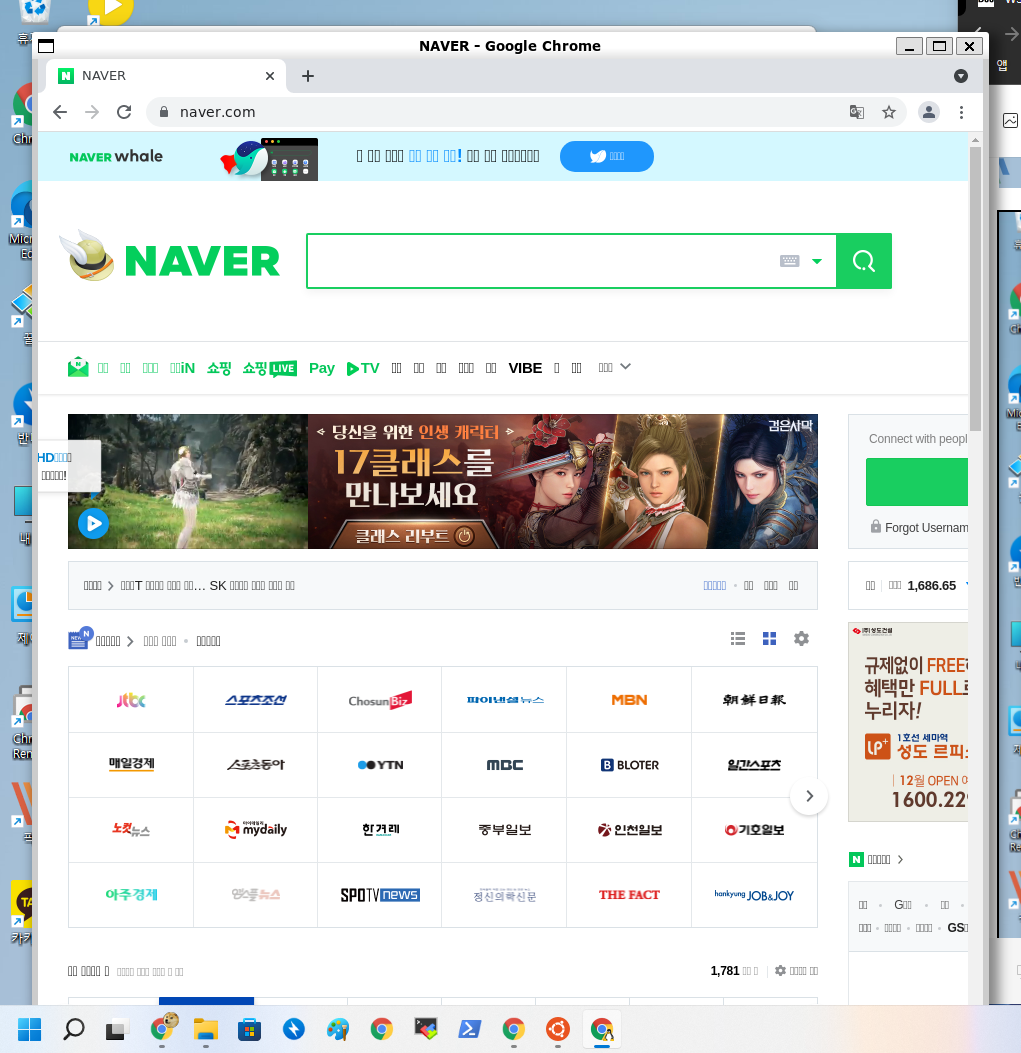Click the real estate ad showing 1600
Screen dimensions: 1021x1053
pyautogui.click(x=908, y=722)
